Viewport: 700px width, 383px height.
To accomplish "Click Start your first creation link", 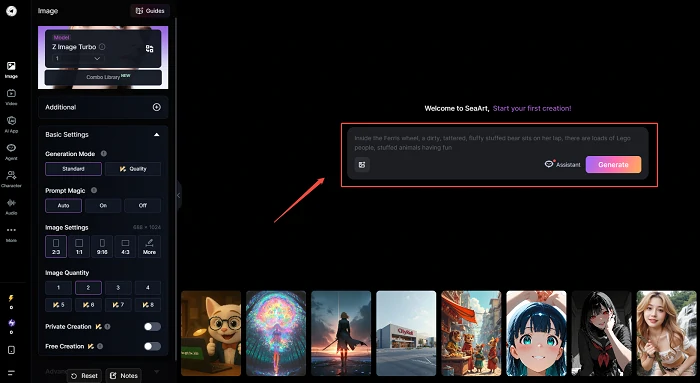I will tap(532, 108).
